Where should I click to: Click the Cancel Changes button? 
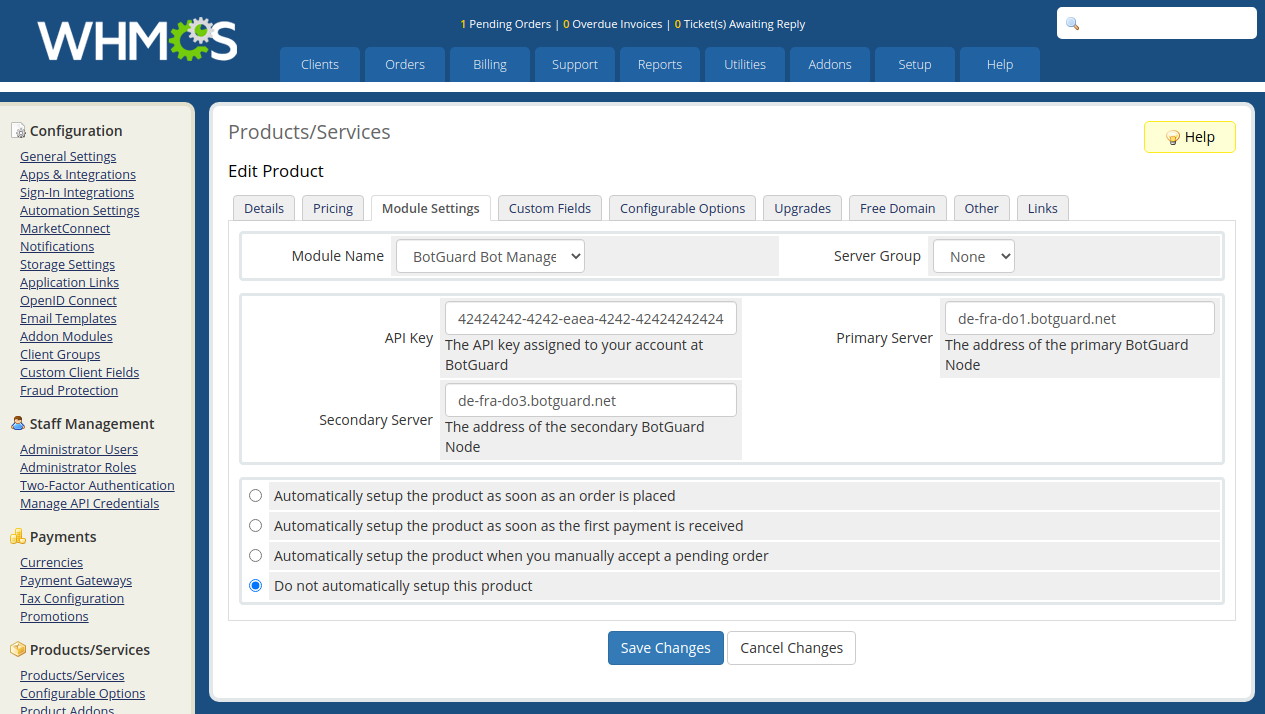[791, 648]
